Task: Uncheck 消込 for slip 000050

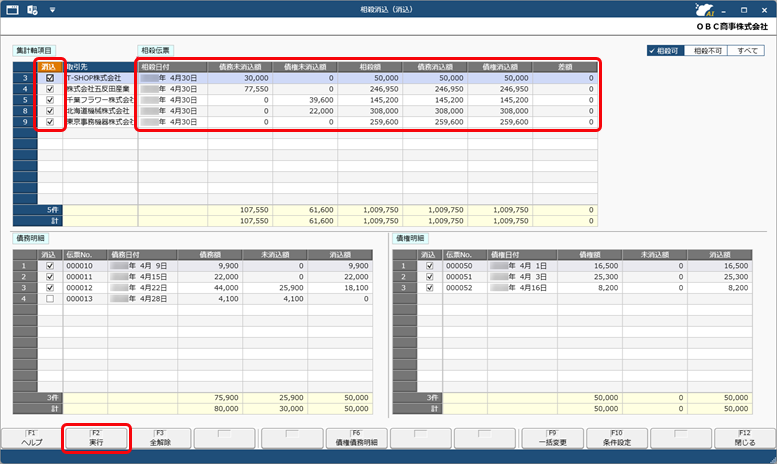Action: coord(430,266)
